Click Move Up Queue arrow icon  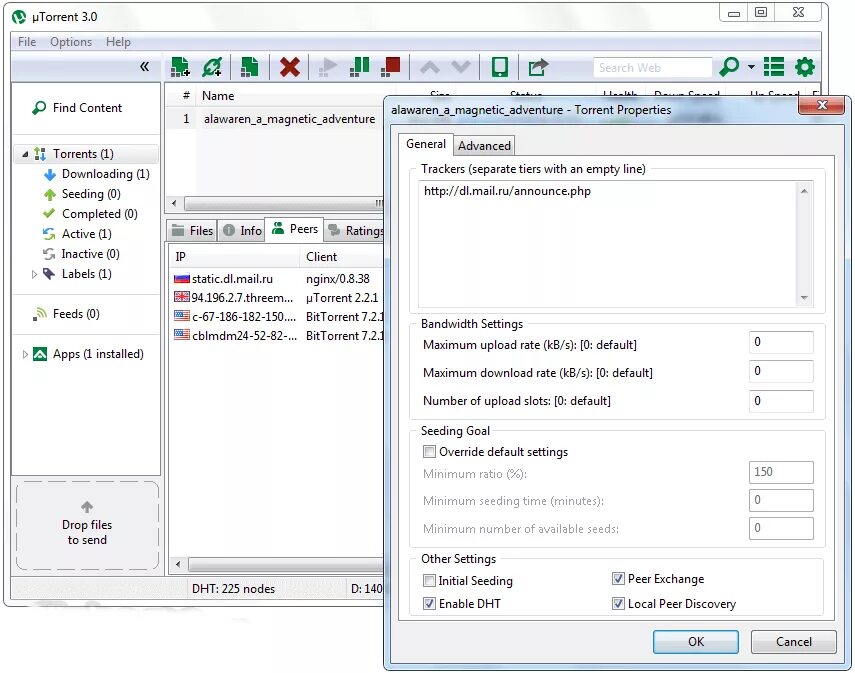430,67
